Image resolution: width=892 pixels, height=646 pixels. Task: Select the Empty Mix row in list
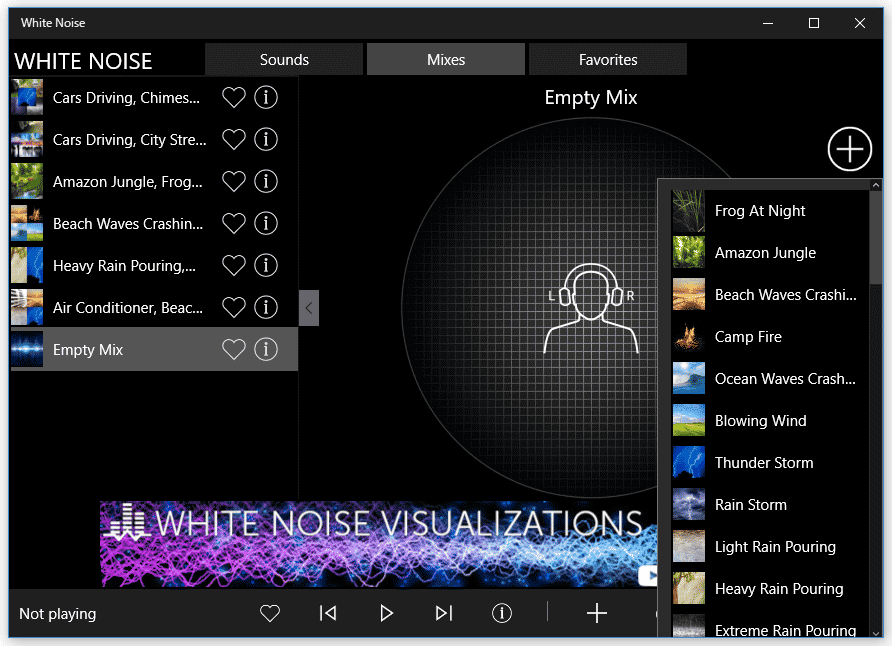click(x=154, y=349)
